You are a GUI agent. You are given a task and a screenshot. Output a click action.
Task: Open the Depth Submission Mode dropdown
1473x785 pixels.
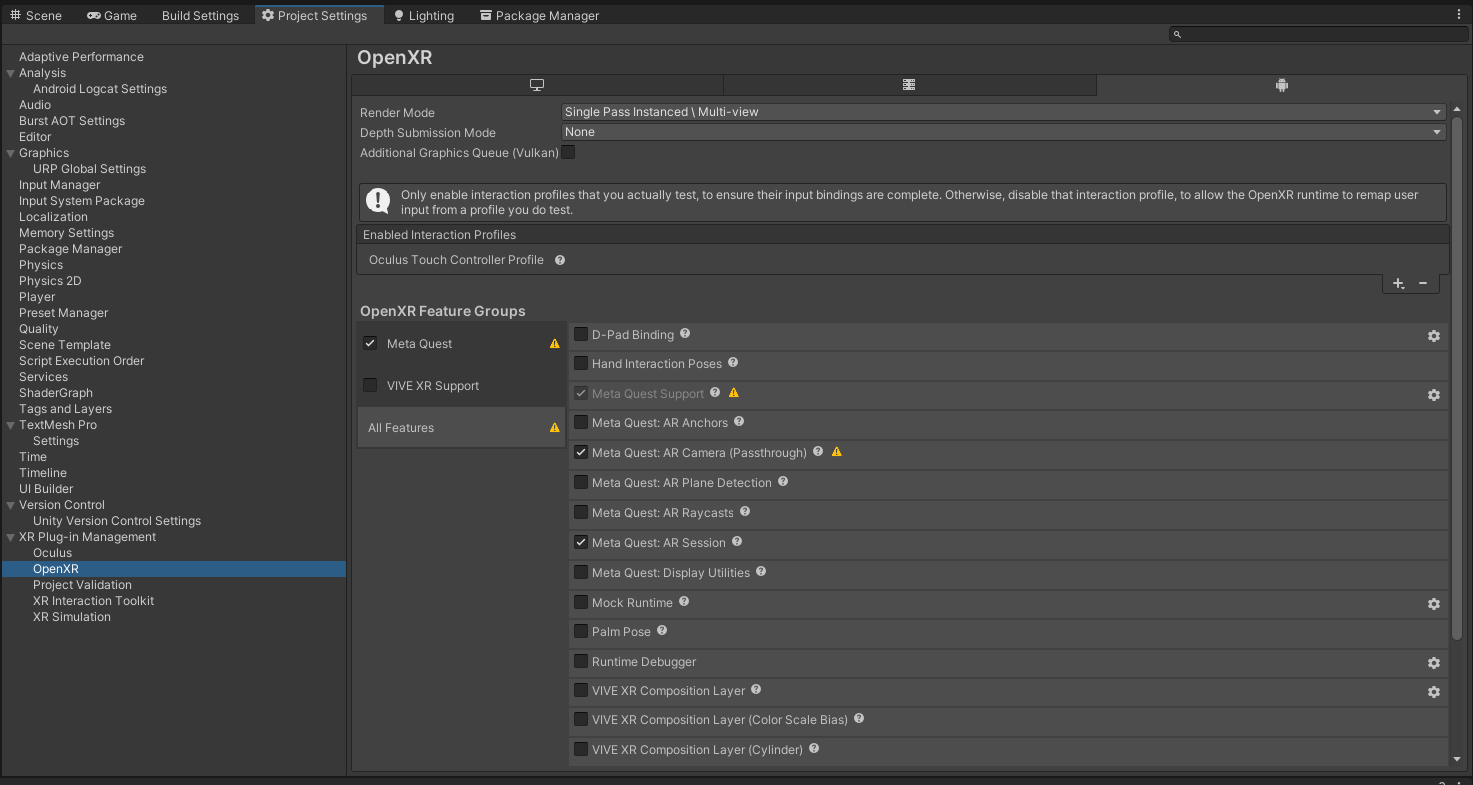(x=1003, y=132)
